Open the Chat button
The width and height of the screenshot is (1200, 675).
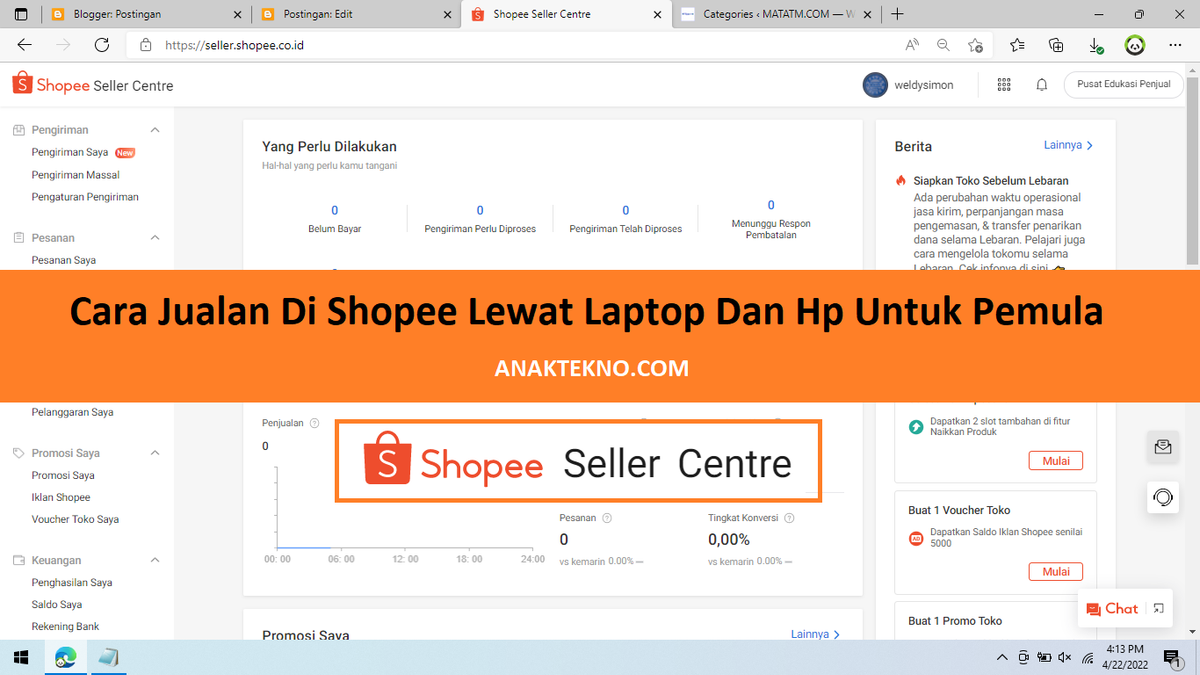click(1113, 608)
